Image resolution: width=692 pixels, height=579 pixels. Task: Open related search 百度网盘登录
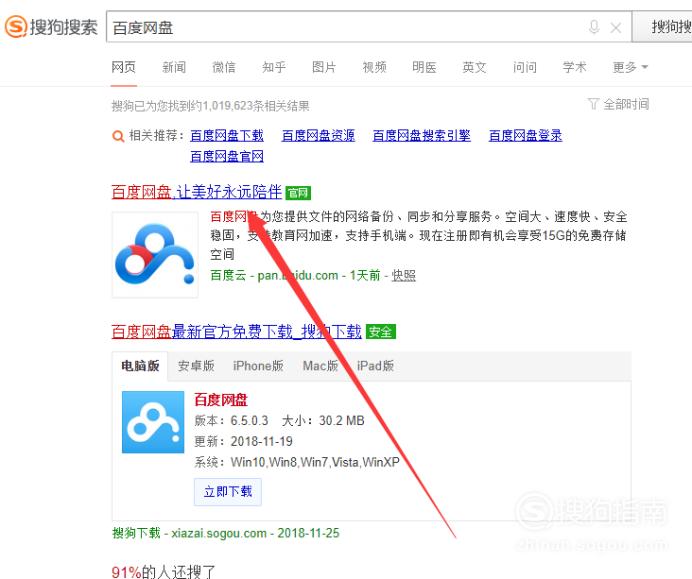[x=525, y=135]
